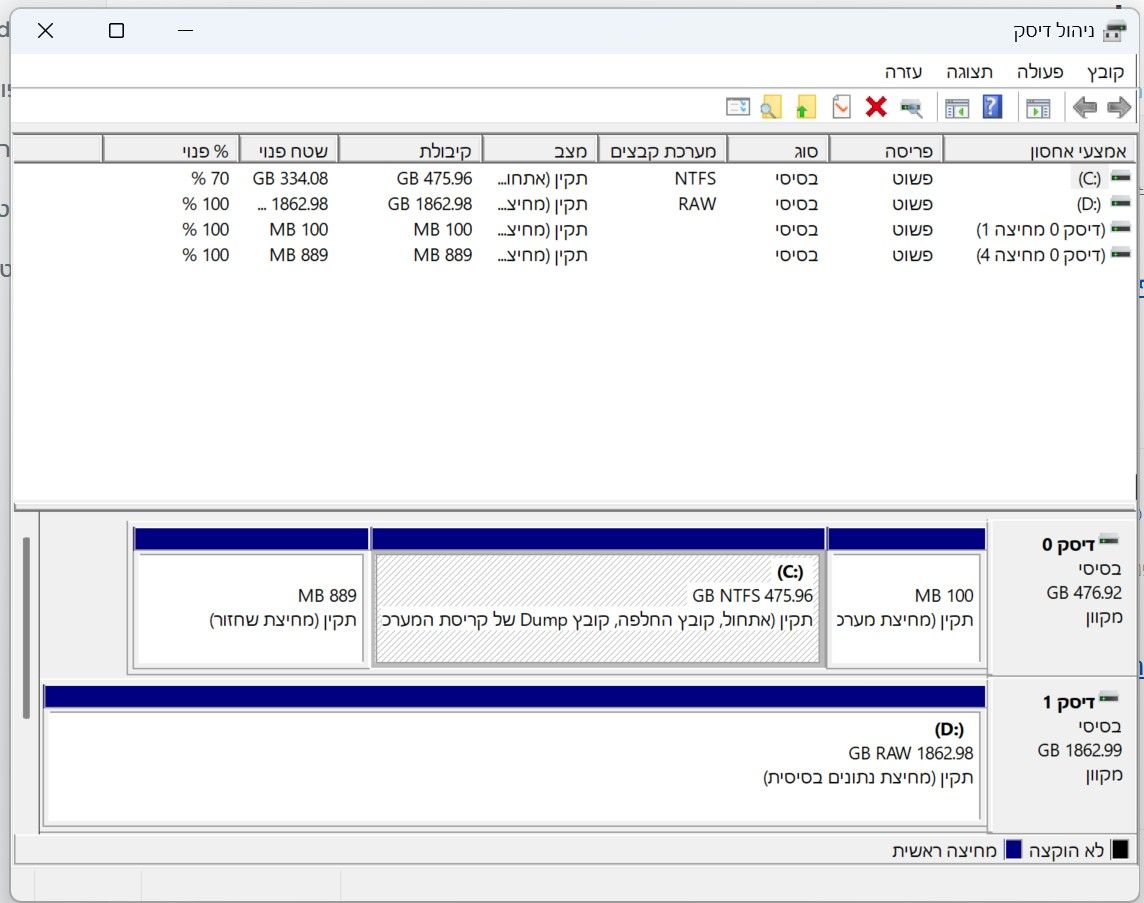
Task: Click the סוג column header
Action: tap(778, 150)
